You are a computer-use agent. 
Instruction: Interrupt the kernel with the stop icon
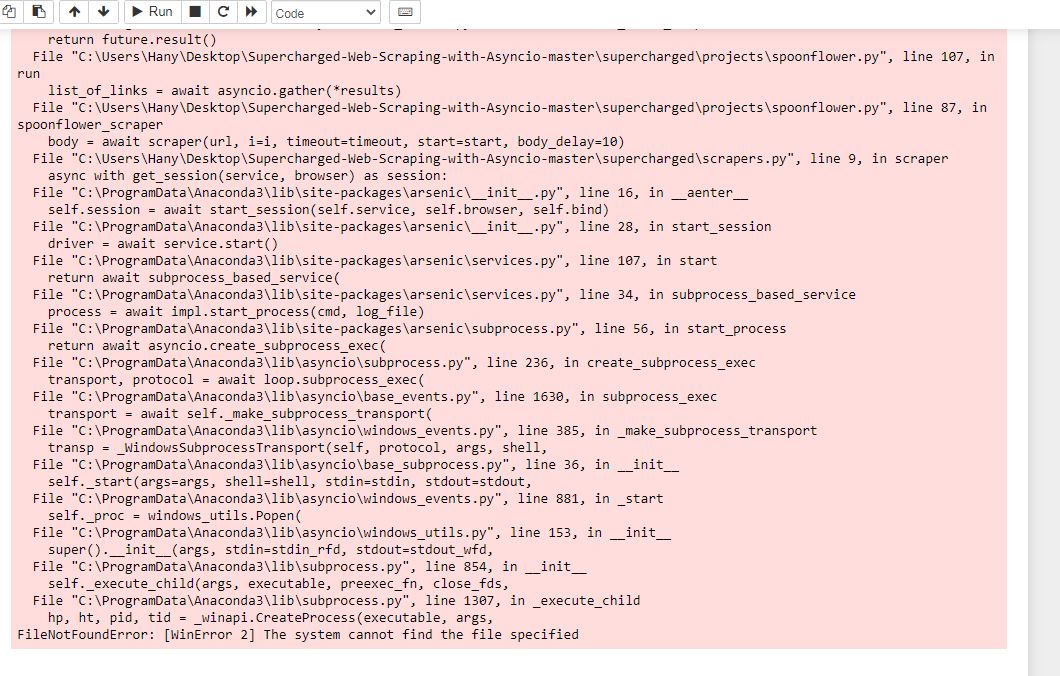click(x=195, y=11)
